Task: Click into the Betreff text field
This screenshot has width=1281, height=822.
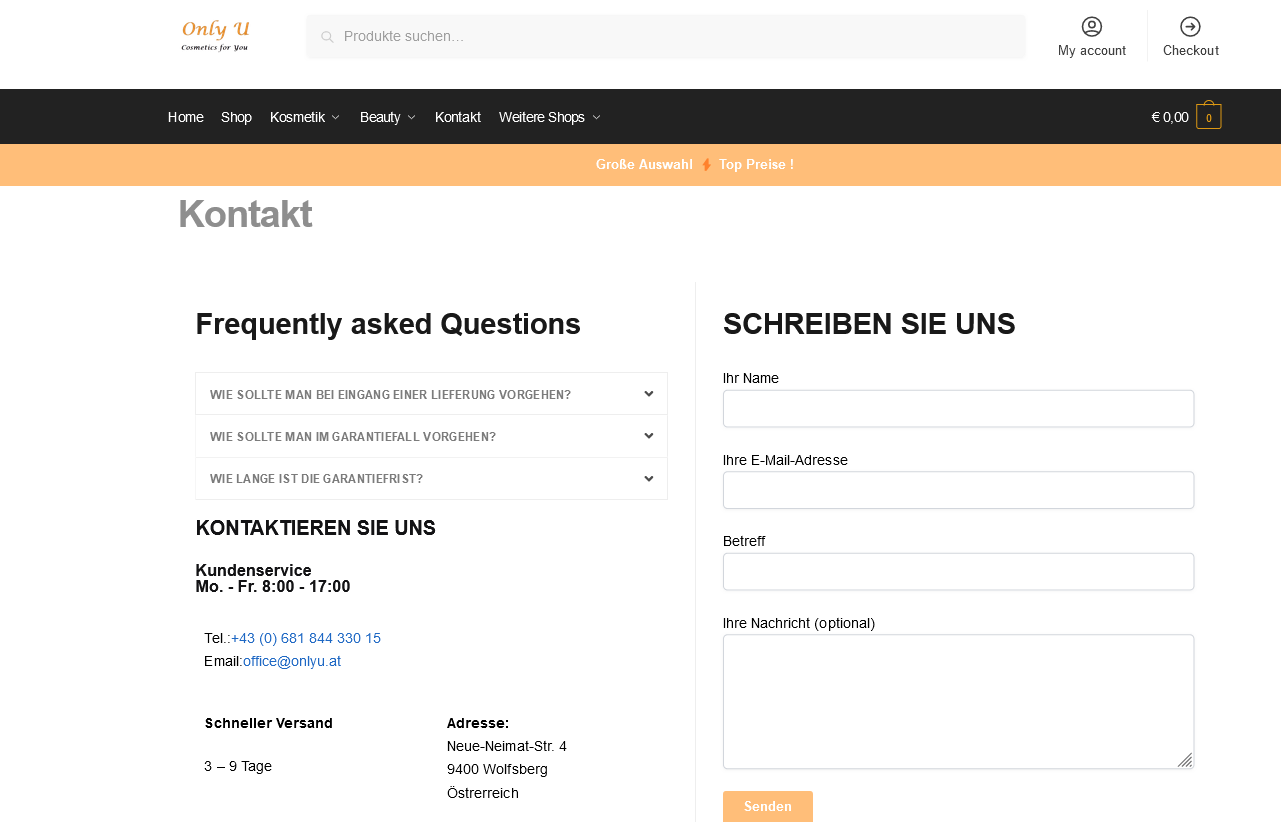Action: (958, 572)
